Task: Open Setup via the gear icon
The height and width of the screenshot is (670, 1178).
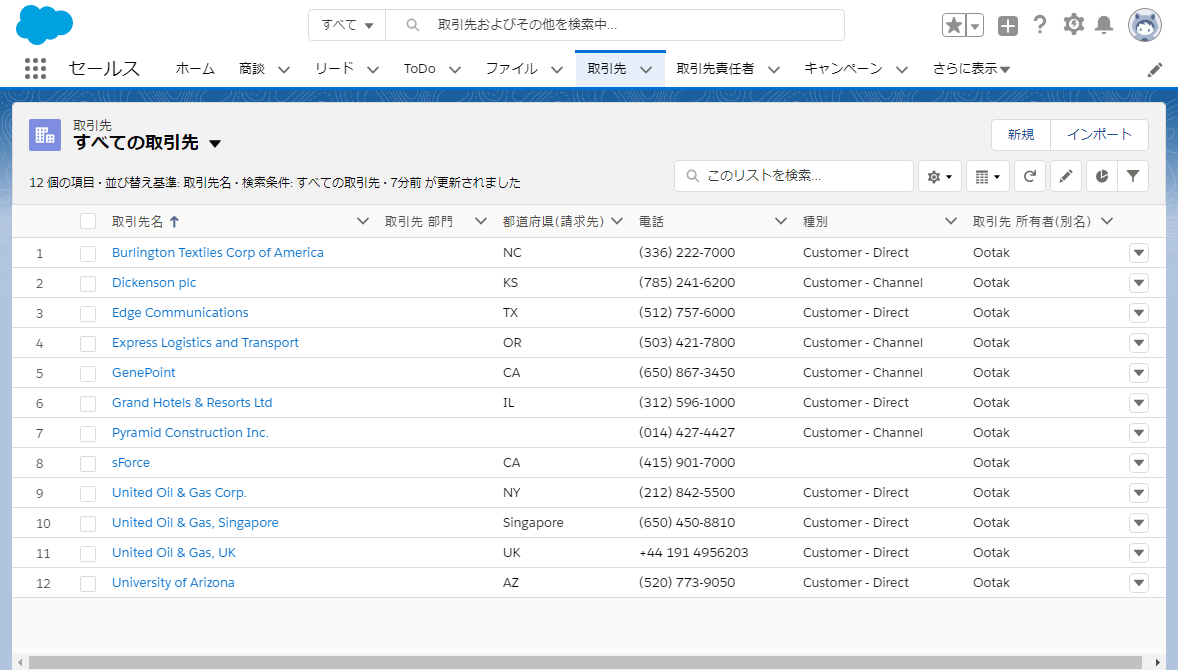Action: pyautogui.click(x=1073, y=25)
